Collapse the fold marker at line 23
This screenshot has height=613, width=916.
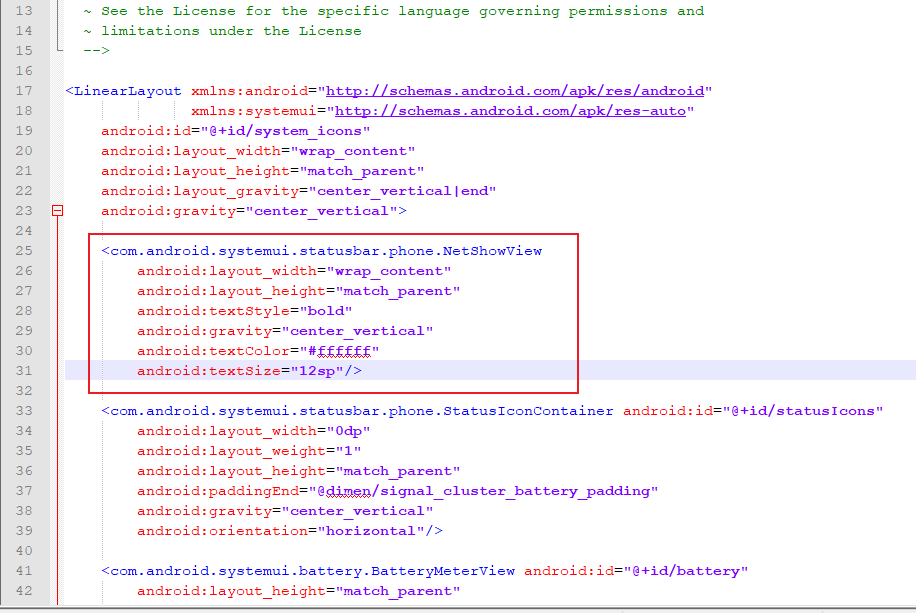point(57,211)
